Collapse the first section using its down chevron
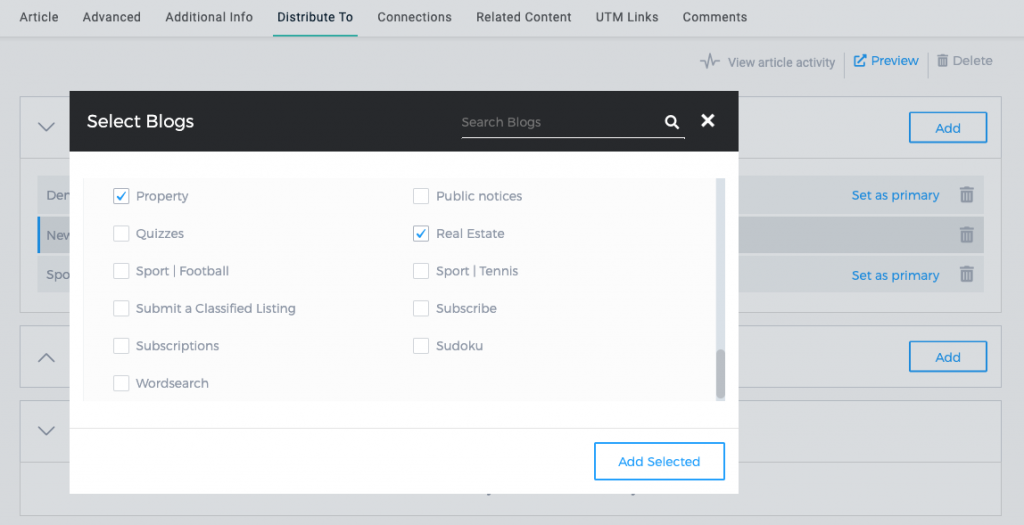 pyautogui.click(x=46, y=127)
